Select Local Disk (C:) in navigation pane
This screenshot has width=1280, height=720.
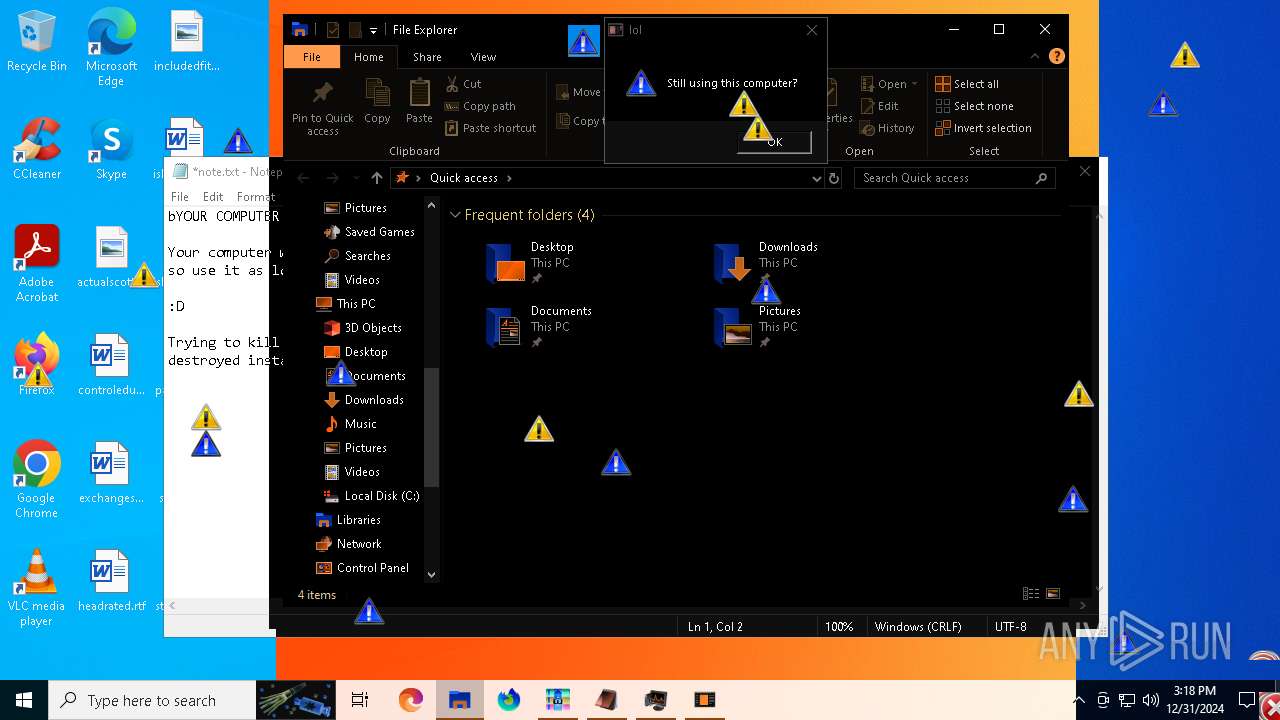coord(371,496)
